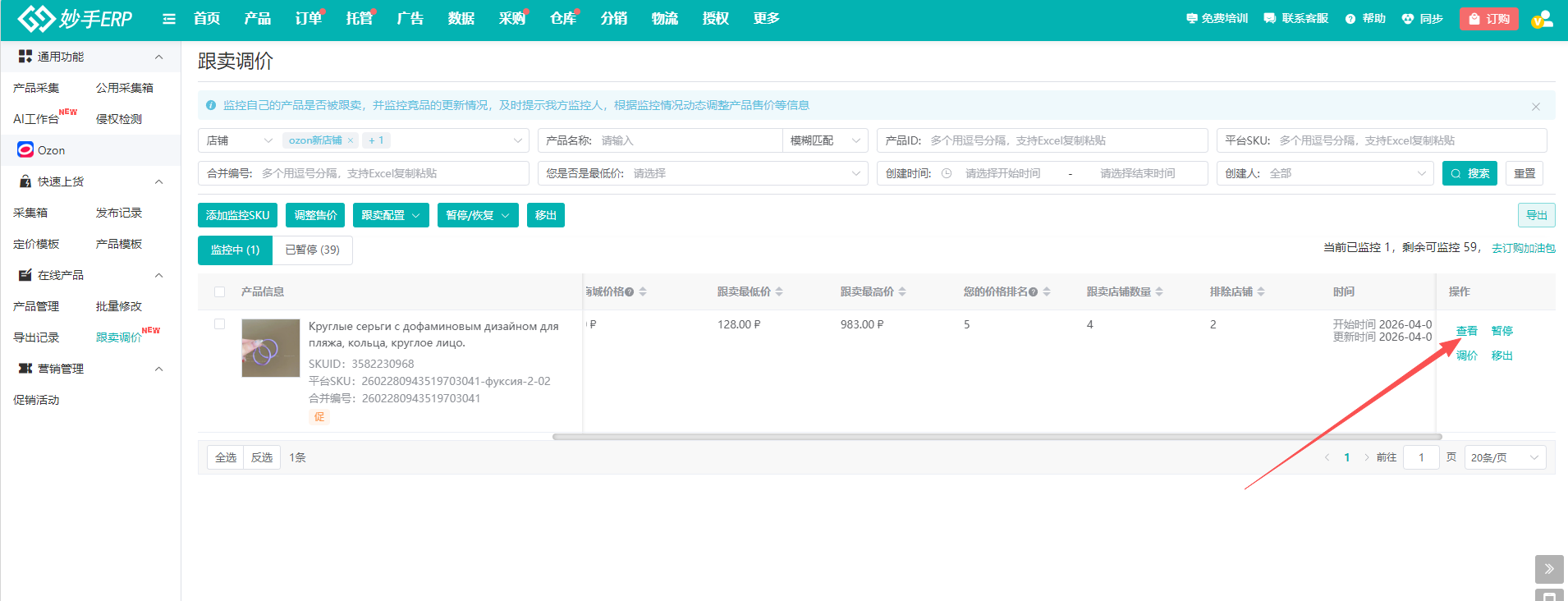Collapse the 快速上货 section
Image resolution: width=1568 pixels, height=601 pixels.
click(x=158, y=181)
